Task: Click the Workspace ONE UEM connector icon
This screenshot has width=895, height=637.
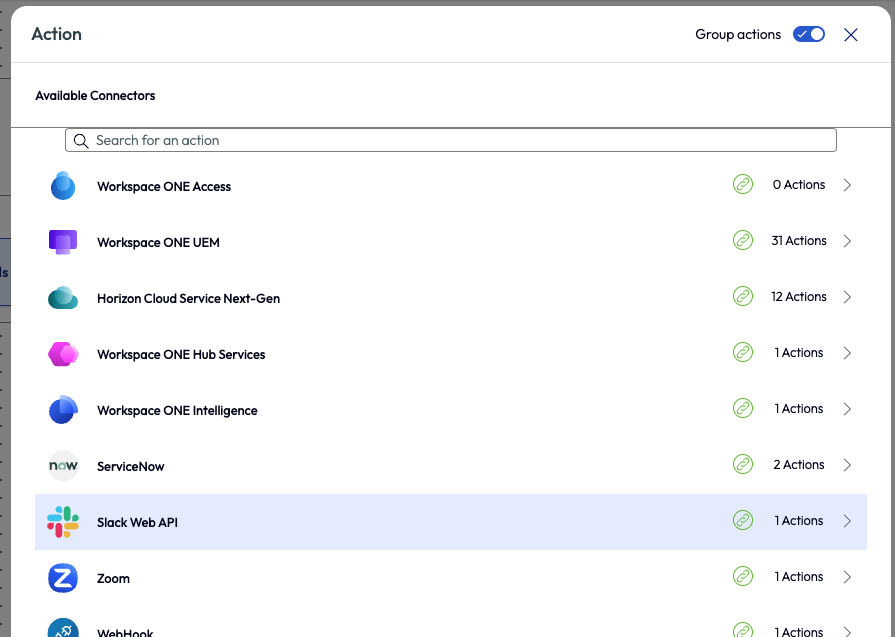Action: pos(63,242)
